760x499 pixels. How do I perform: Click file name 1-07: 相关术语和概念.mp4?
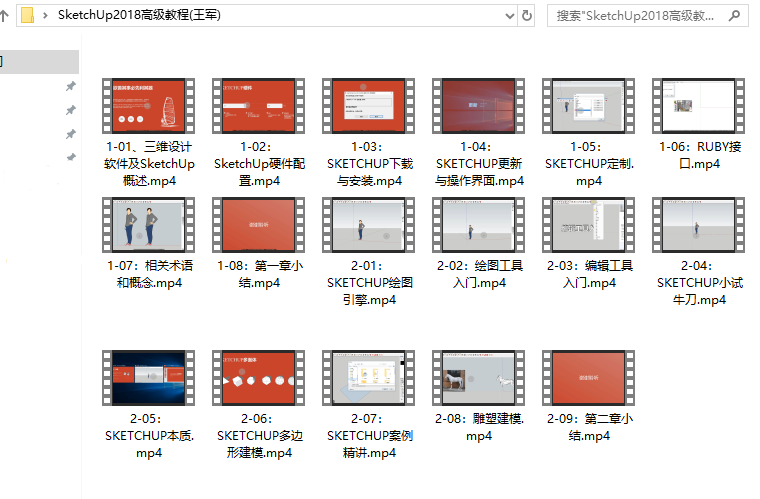tap(149, 274)
